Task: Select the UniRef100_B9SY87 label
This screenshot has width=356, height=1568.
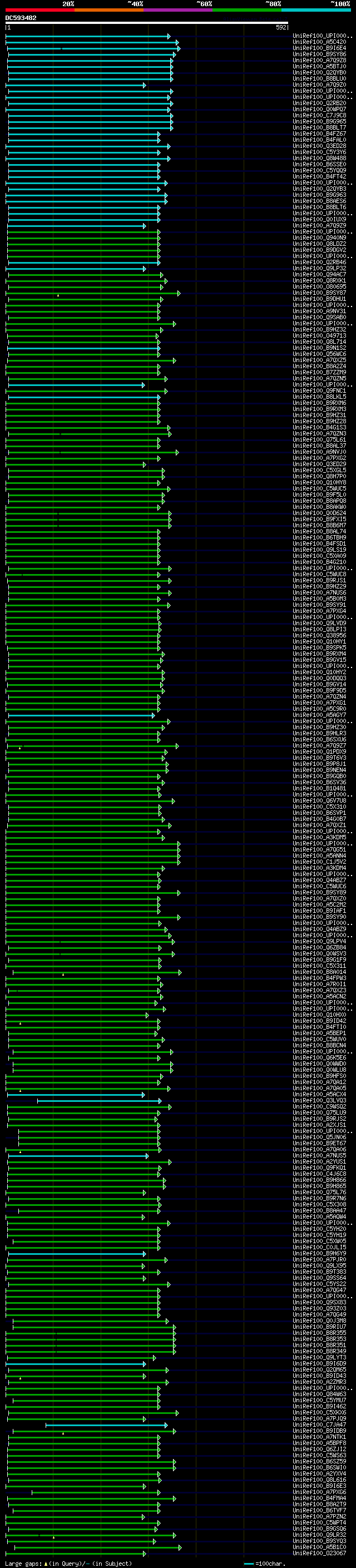Action: pyautogui.click(x=319, y=293)
